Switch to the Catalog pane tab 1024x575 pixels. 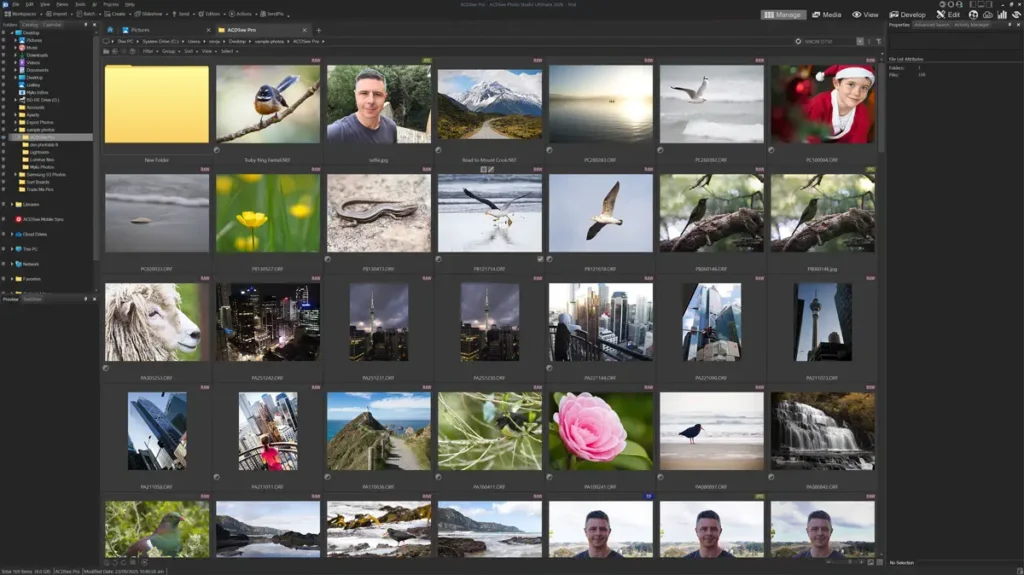(x=30, y=25)
